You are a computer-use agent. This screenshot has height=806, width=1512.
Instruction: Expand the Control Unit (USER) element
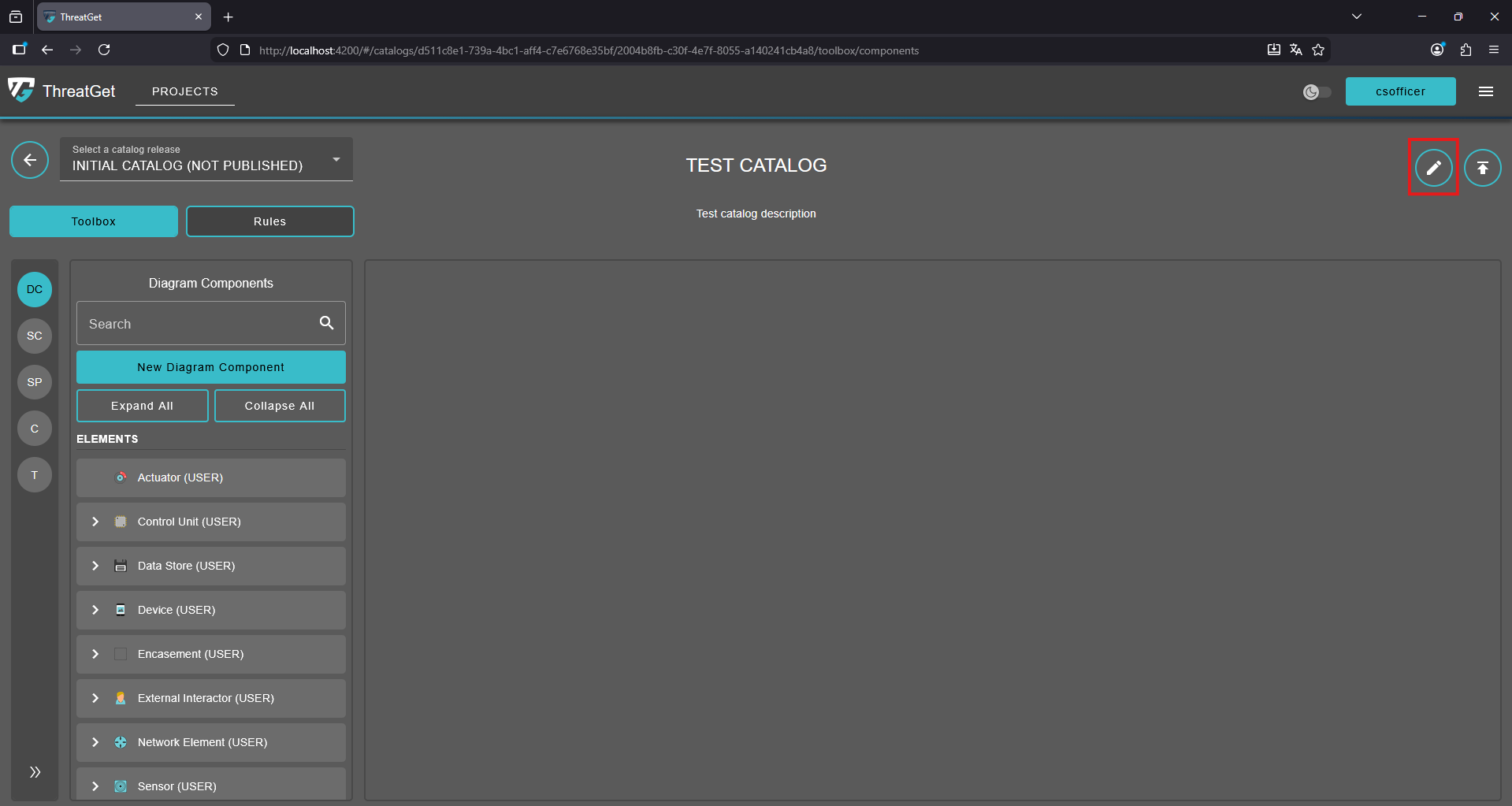coord(95,522)
